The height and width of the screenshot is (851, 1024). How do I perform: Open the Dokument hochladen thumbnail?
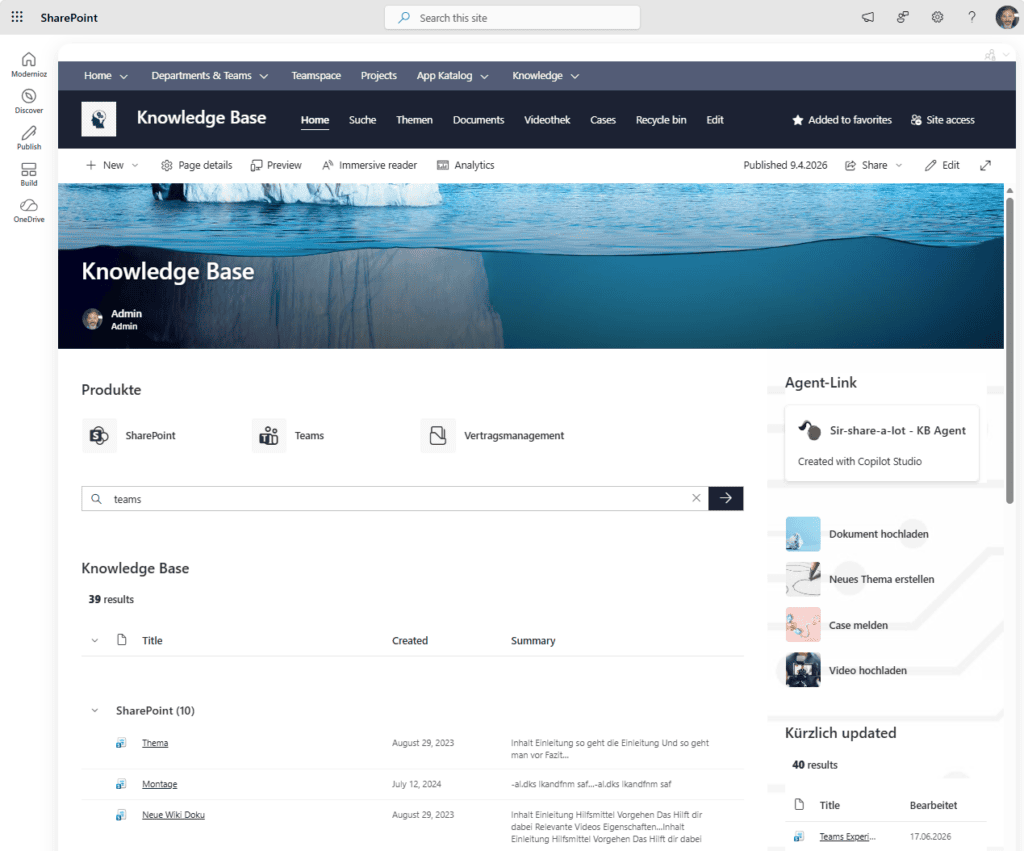pos(803,534)
